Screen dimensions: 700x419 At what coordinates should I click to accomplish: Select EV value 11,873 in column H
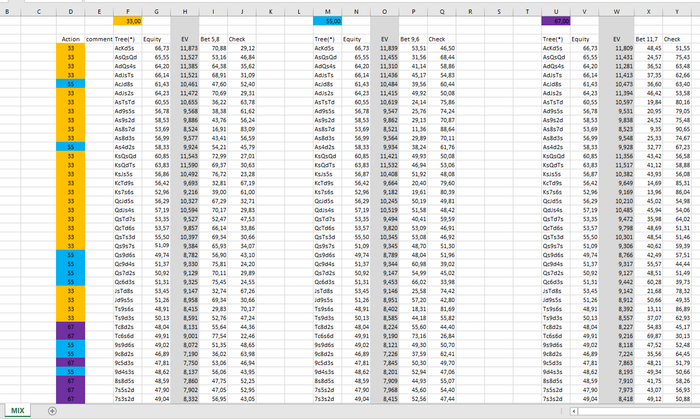coord(185,48)
